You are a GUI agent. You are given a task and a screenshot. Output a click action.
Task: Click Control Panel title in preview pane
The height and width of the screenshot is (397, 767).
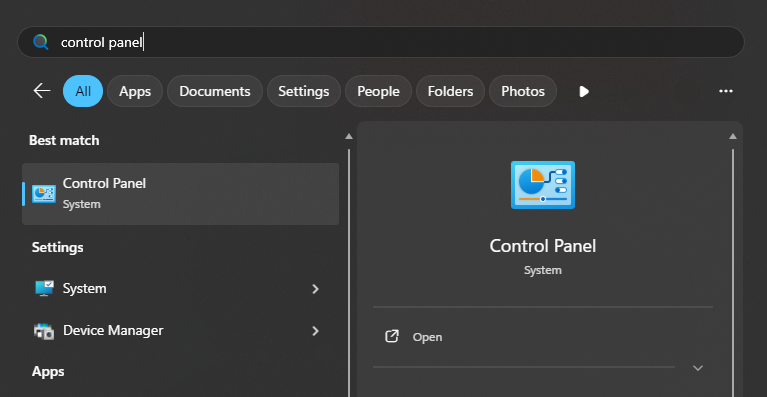(542, 245)
